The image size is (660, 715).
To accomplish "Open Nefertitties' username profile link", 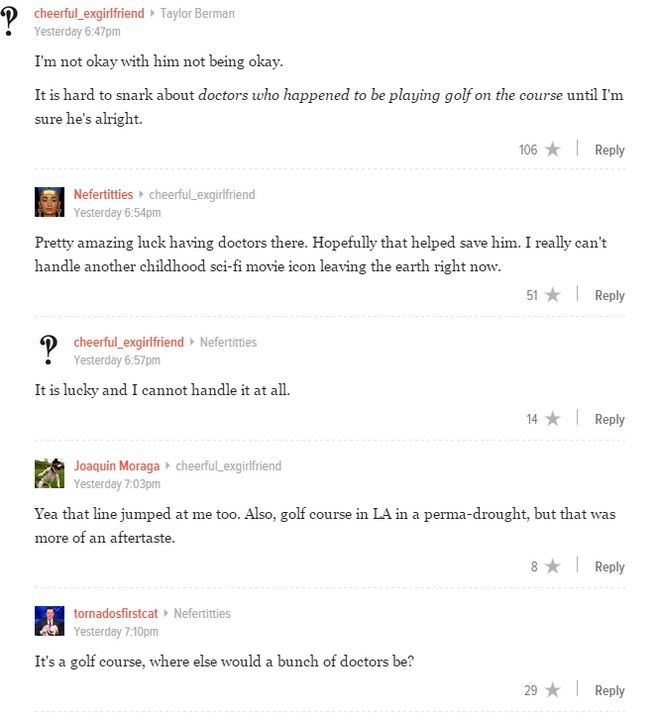I will (x=103, y=194).
